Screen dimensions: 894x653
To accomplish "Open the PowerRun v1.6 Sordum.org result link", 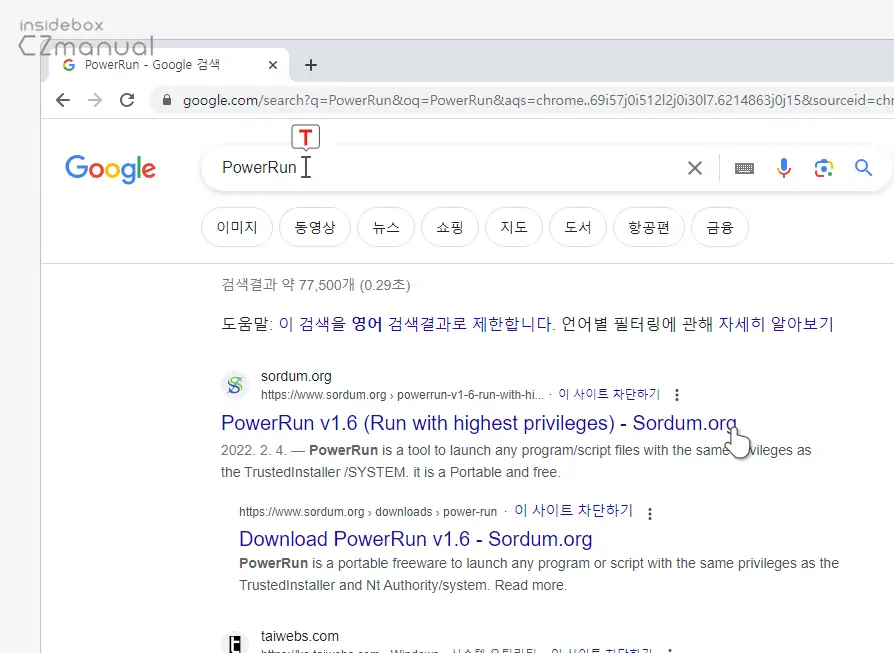I will tap(478, 424).
